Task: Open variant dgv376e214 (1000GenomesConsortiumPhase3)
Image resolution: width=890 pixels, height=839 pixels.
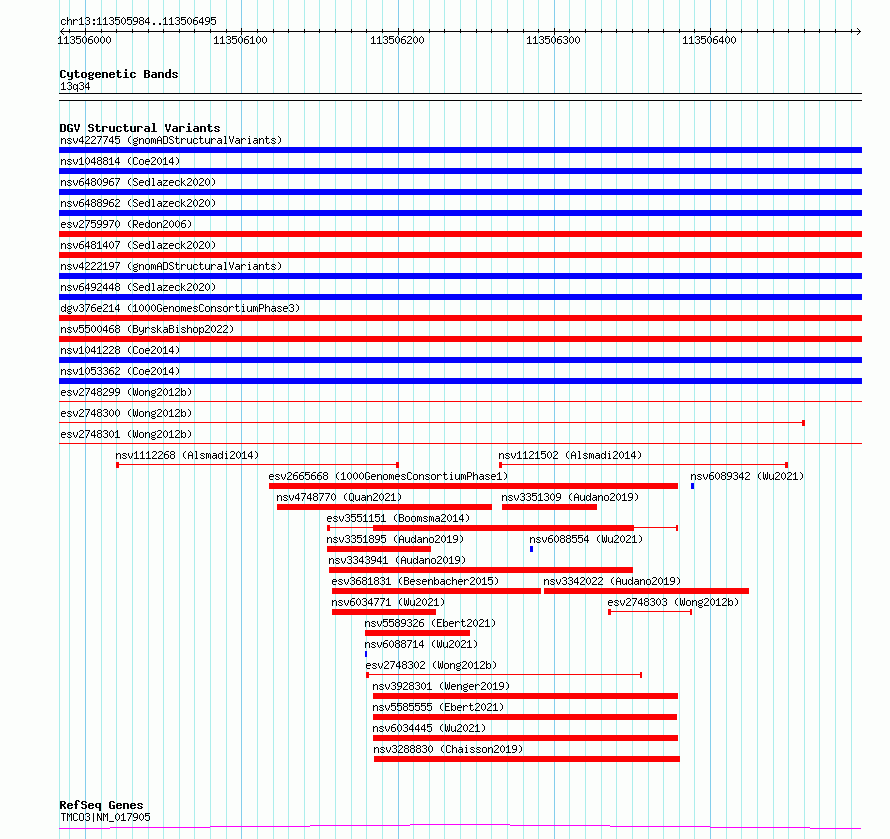Action: point(180,308)
